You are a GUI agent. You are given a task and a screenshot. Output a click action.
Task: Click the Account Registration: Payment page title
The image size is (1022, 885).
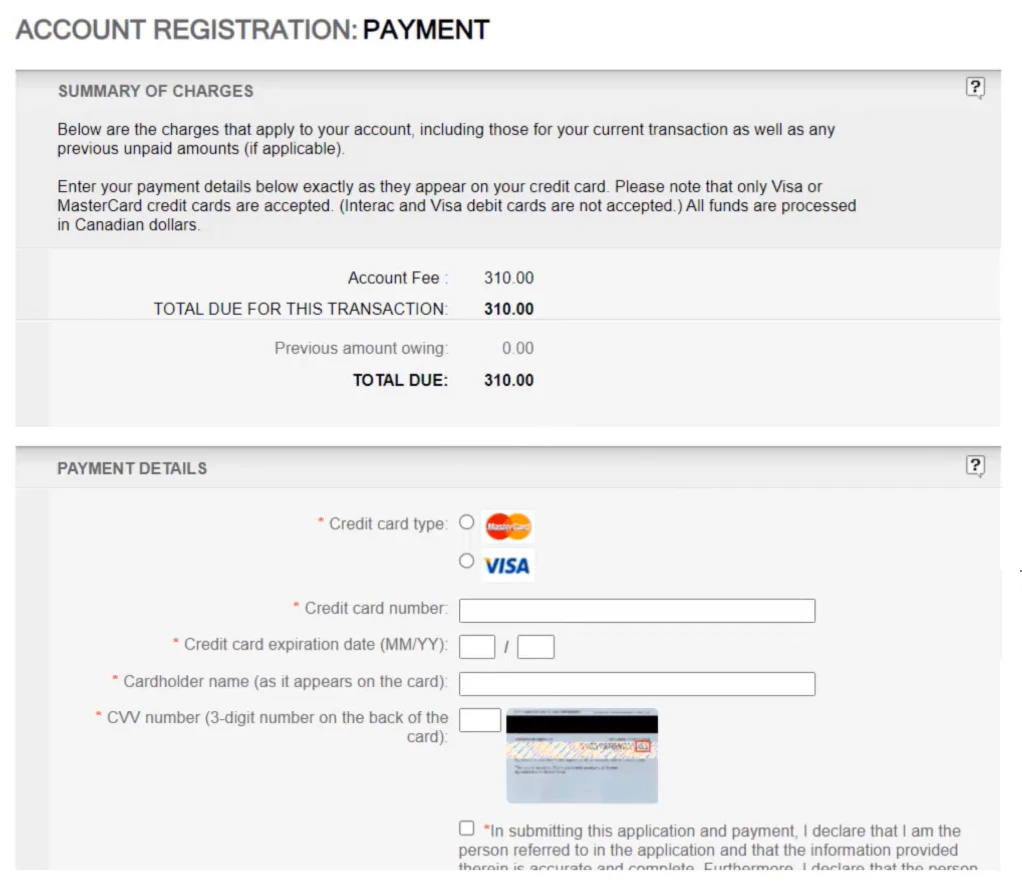[253, 30]
